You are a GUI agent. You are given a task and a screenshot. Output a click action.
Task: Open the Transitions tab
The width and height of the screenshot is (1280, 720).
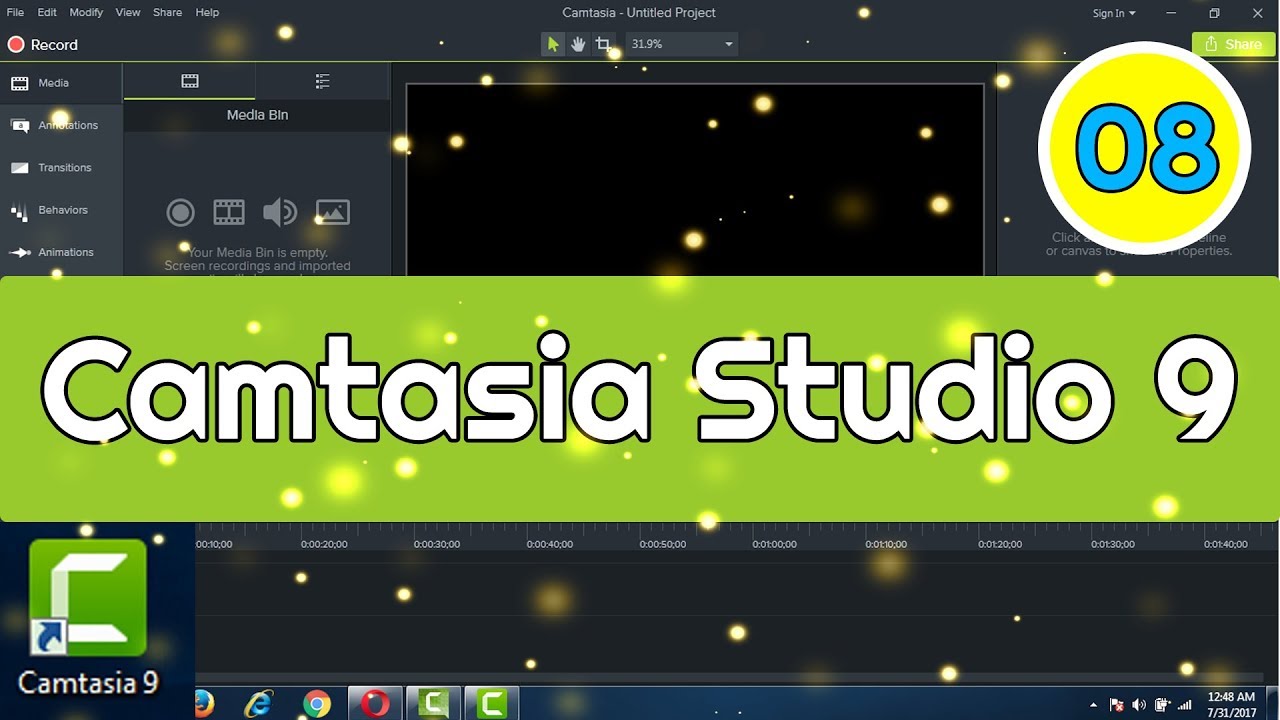tap(61, 168)
